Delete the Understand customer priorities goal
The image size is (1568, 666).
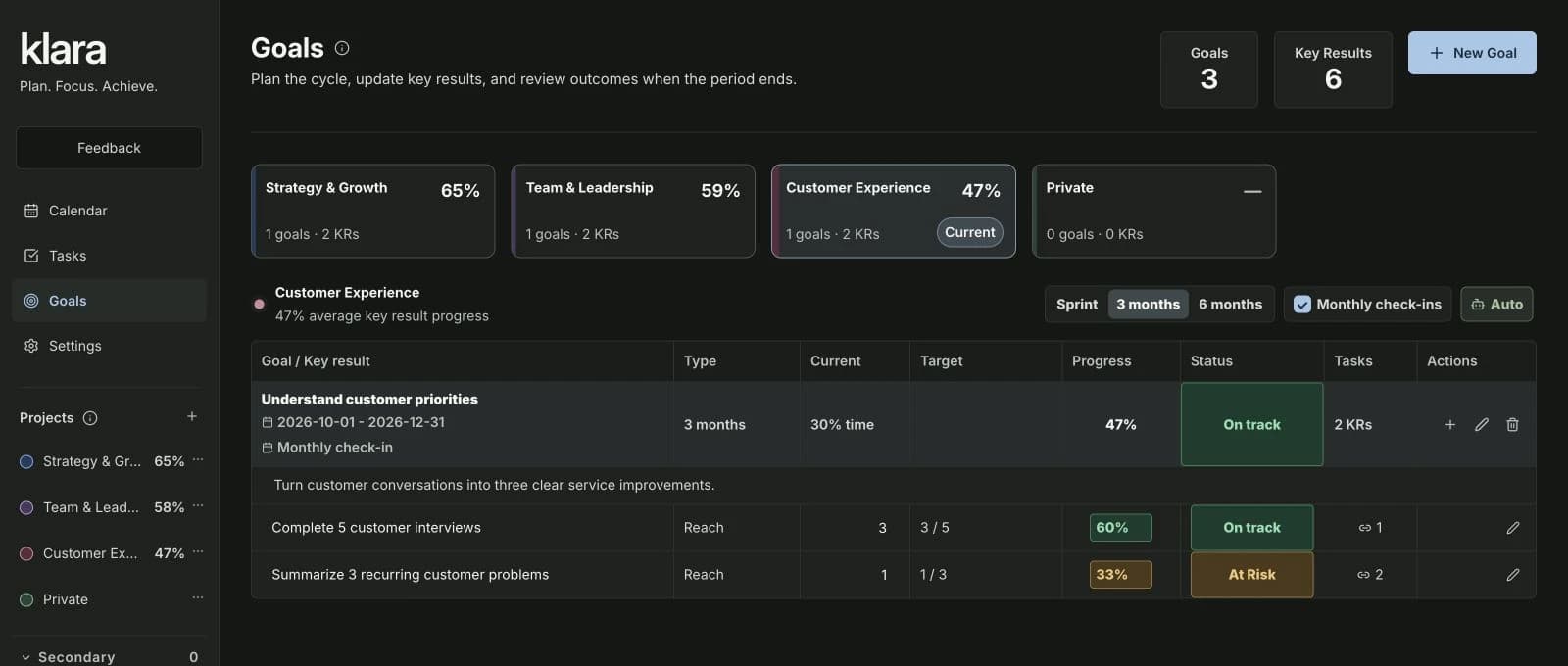(x=1513, y=424)
